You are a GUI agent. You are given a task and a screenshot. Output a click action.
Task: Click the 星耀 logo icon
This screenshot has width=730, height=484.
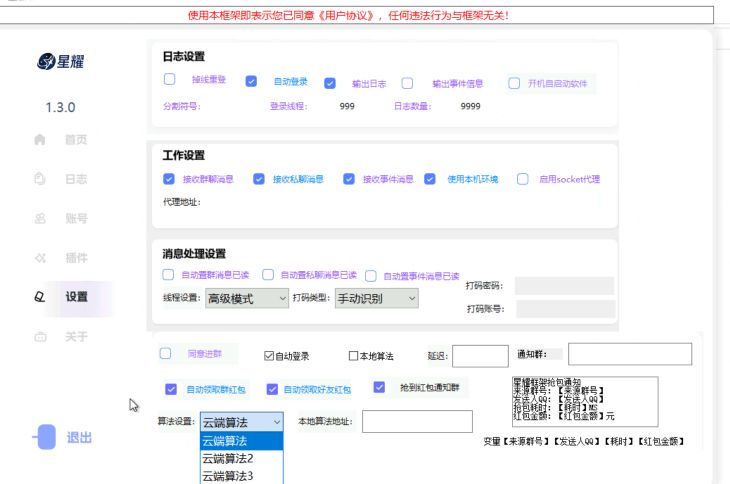[45, 62]
